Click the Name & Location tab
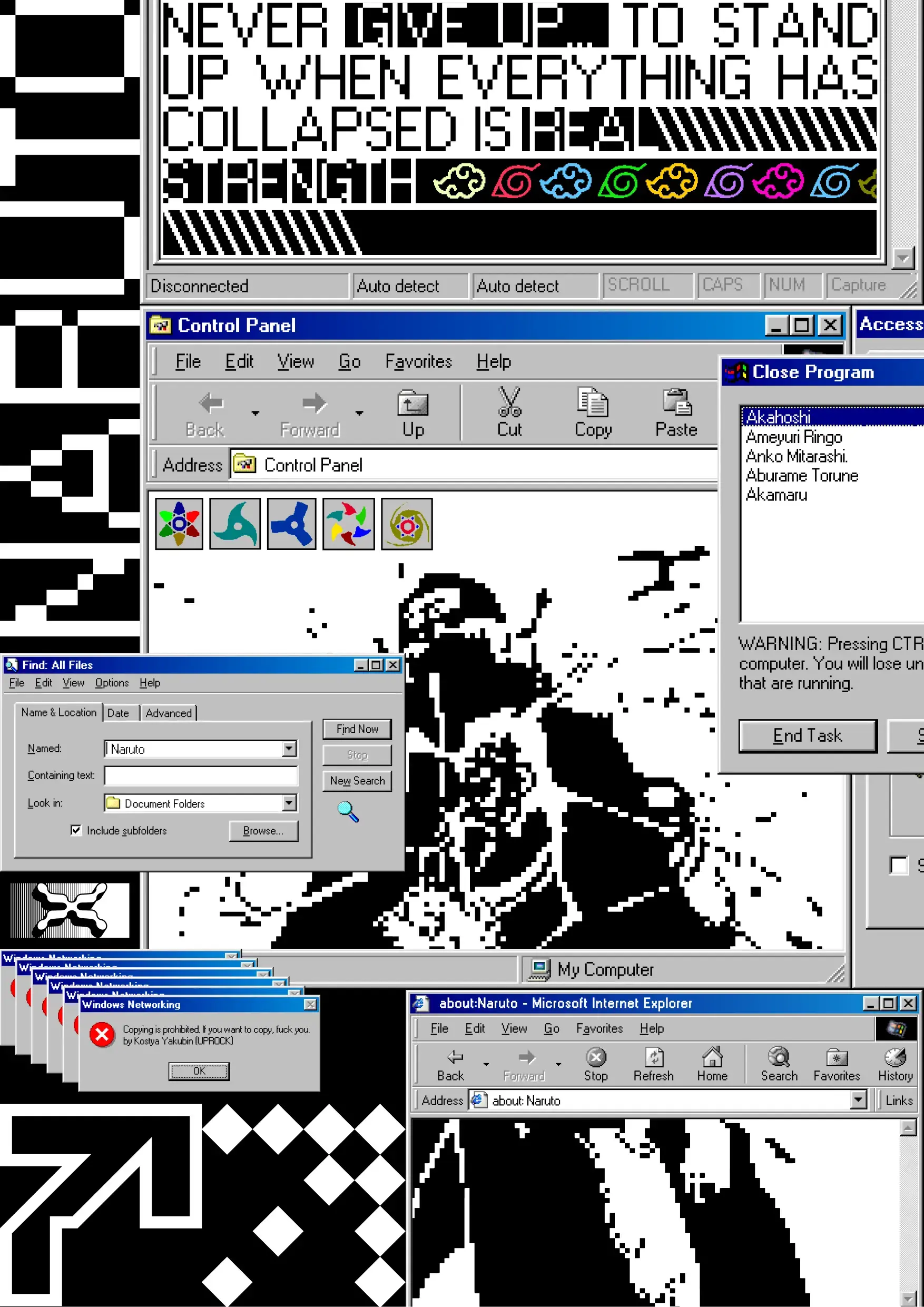The height and width of the screenshot is (1307, 924). (58, 712)
